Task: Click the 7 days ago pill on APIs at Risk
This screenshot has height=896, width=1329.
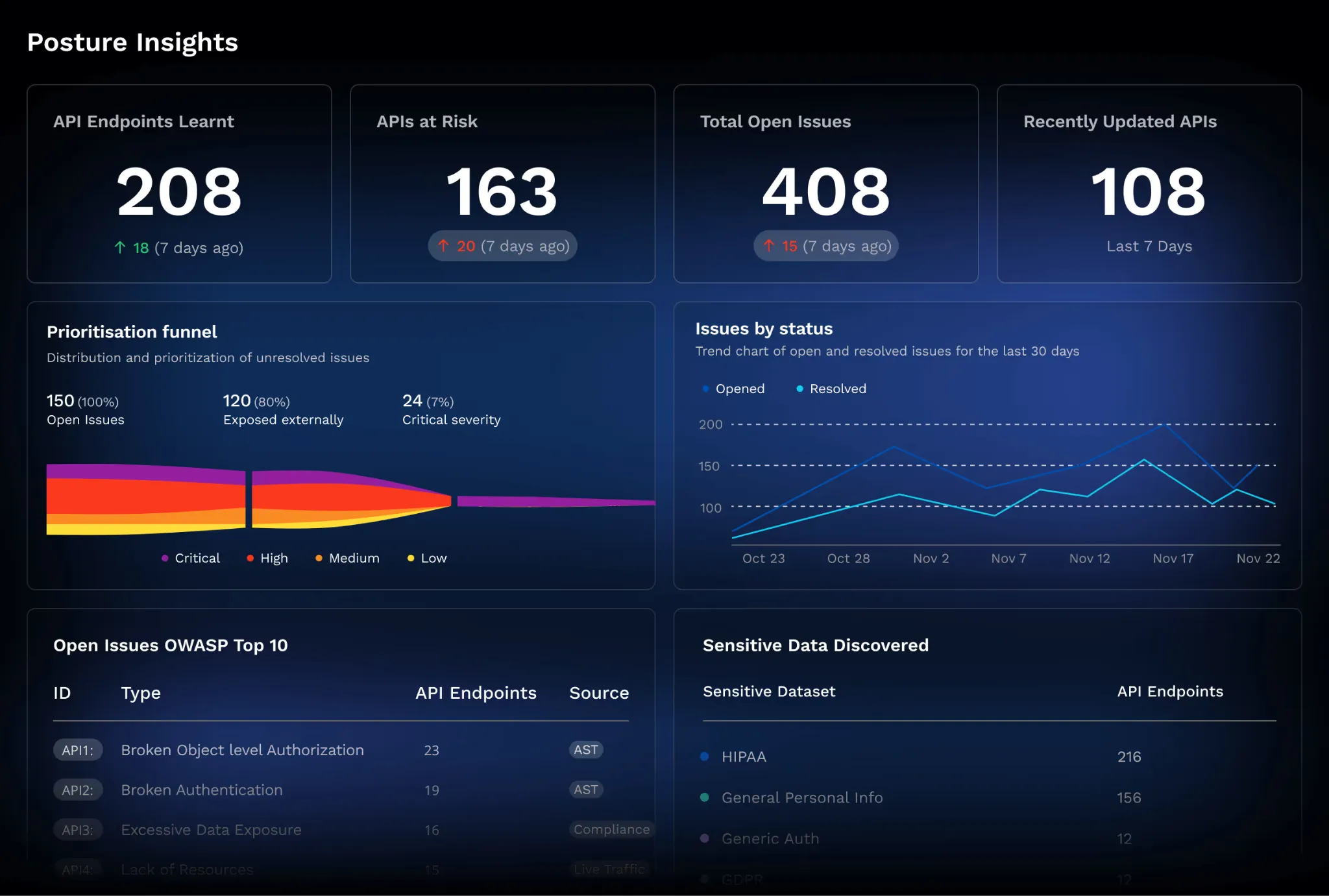Action: click(x=503, y=245)
